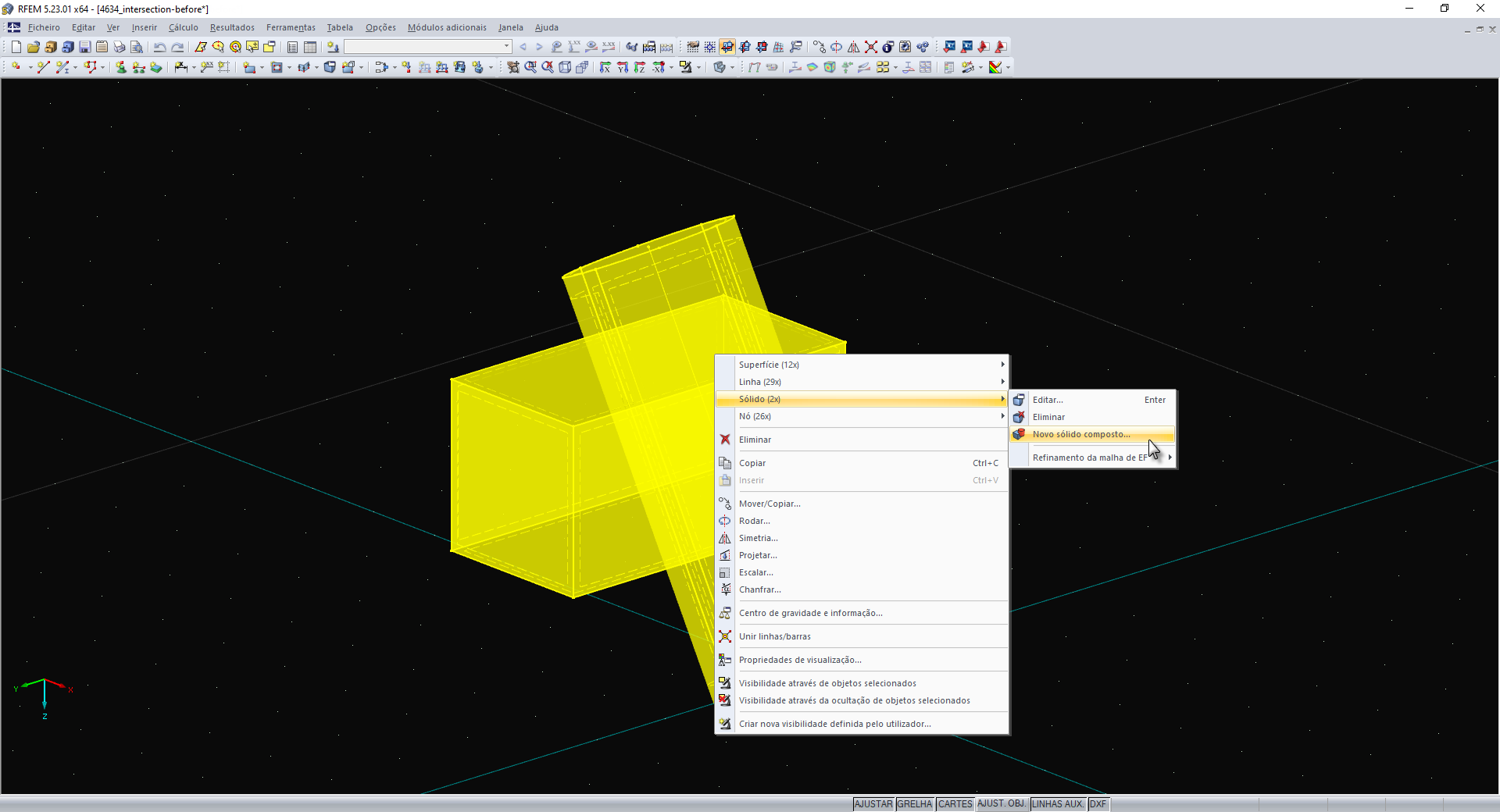Open the colored display palette icon
Image resolution: width=1500 pixels, height=812 pixels.
(995, 68)
